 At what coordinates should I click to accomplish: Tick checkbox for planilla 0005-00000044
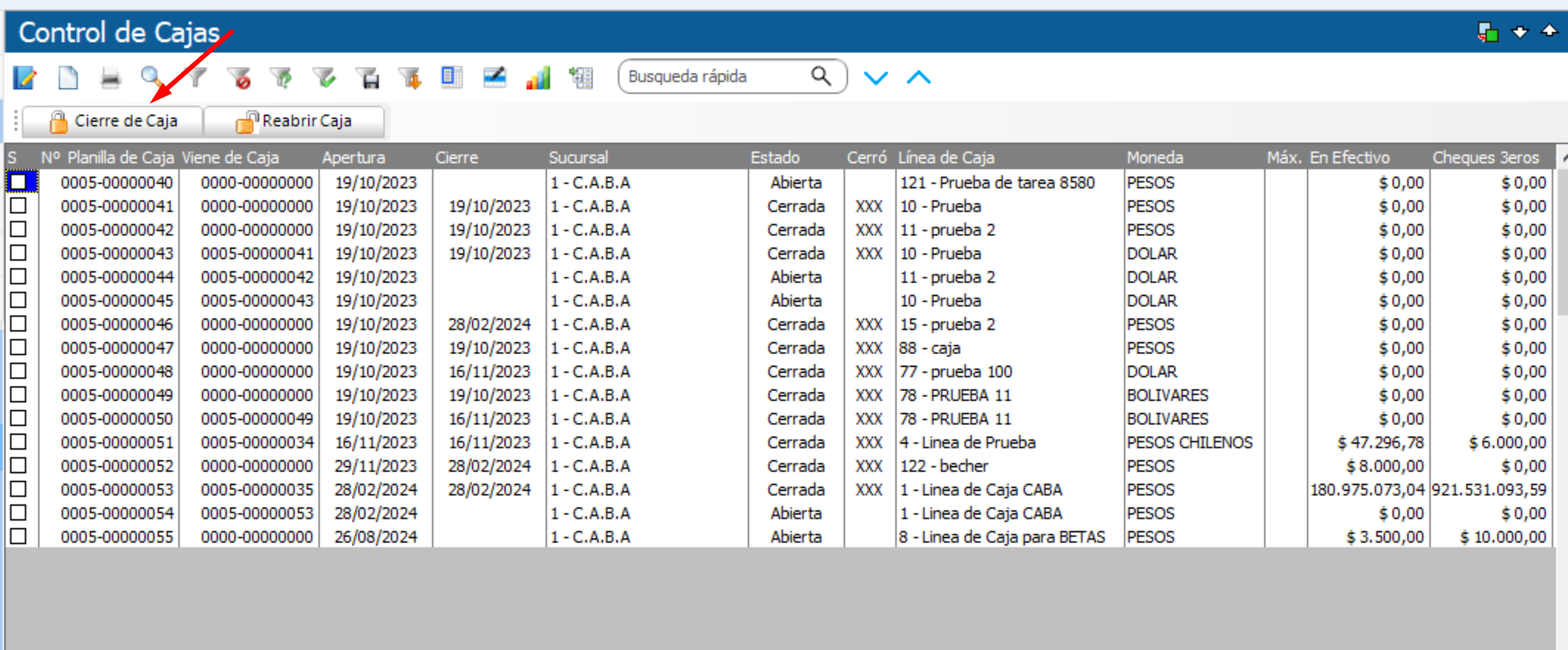(18, 276)
